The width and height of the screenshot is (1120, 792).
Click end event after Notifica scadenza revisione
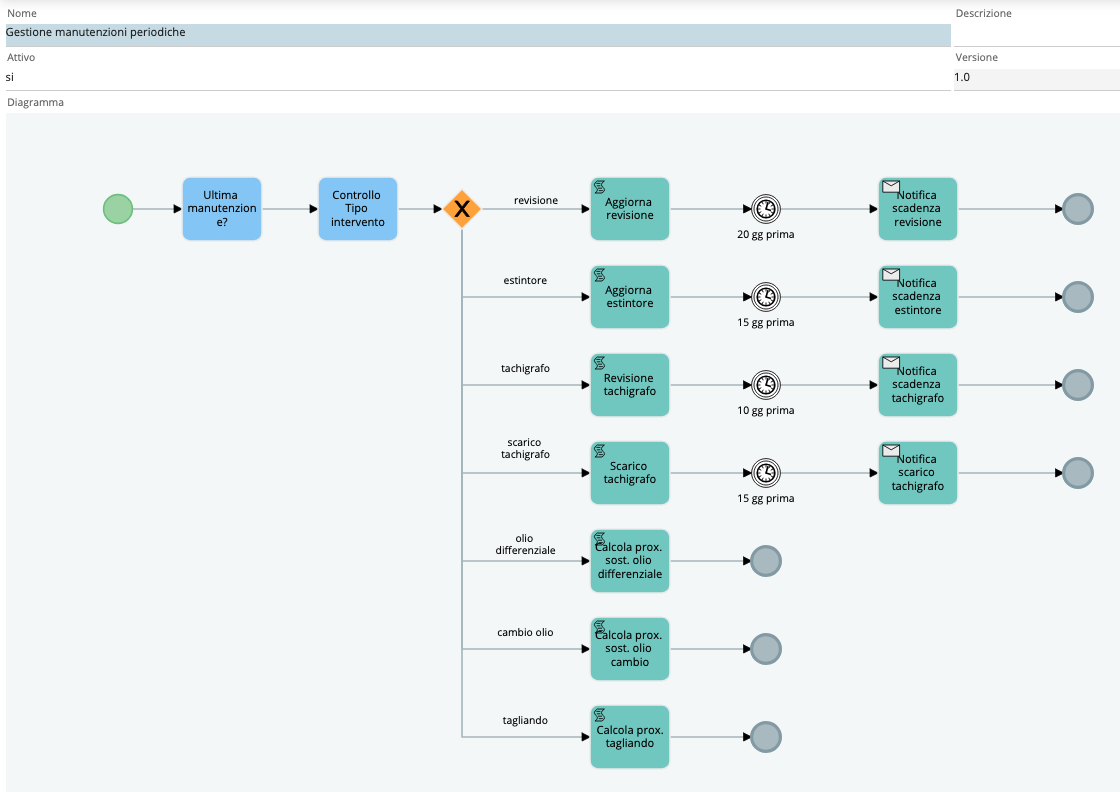pyautogui.click(x=1078, y=209)
